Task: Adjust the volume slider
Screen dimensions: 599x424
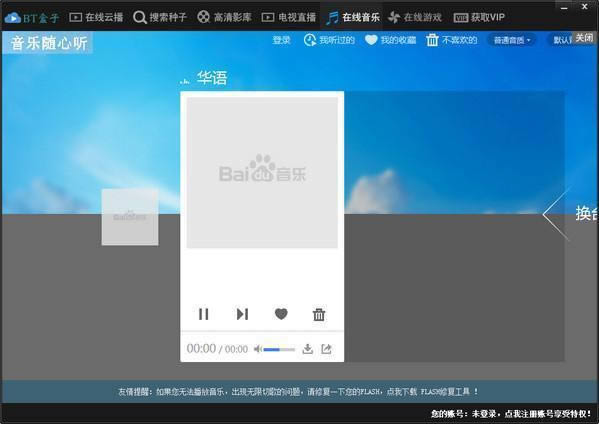Action: pyautogui.click(x=279, y=349)
